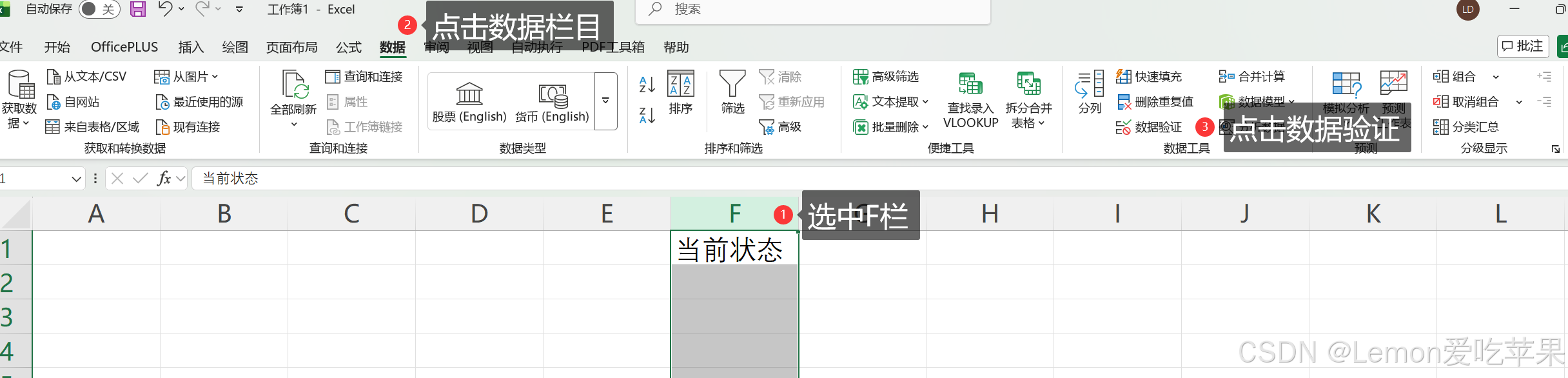Select row 2 header

(x=15, y=283)
